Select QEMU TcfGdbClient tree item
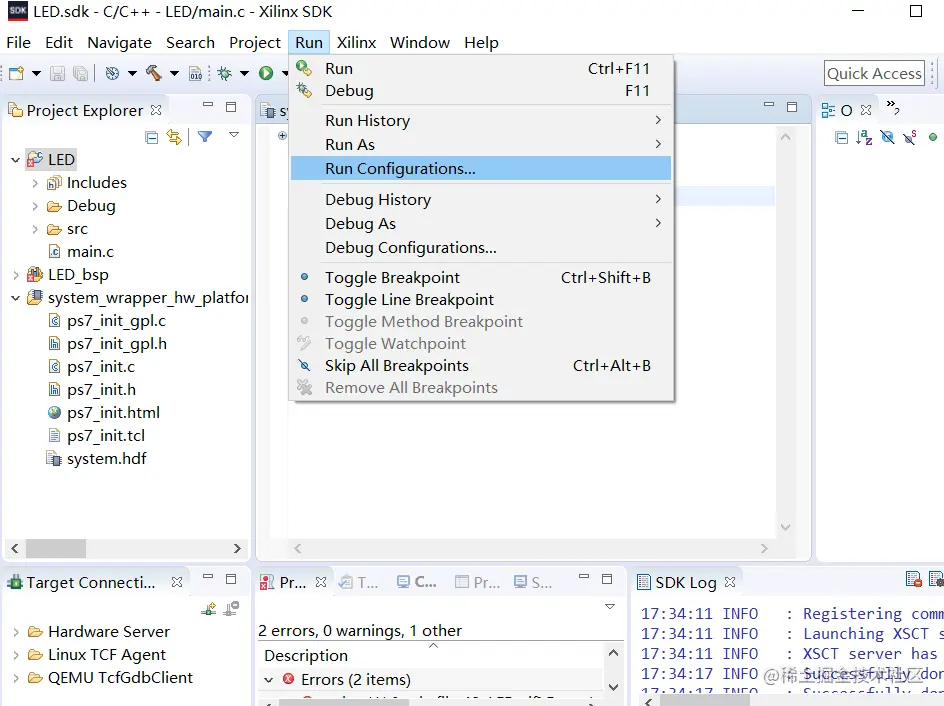The width and height of the screenshot is (944, 706). tap(120, 678)
